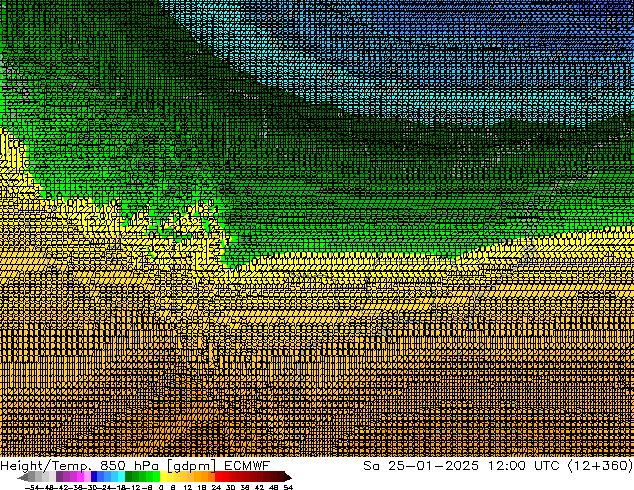Click the "[gdpm]" unit label
This screenshot has width=634, height=490.
click(x=192, y=466)
